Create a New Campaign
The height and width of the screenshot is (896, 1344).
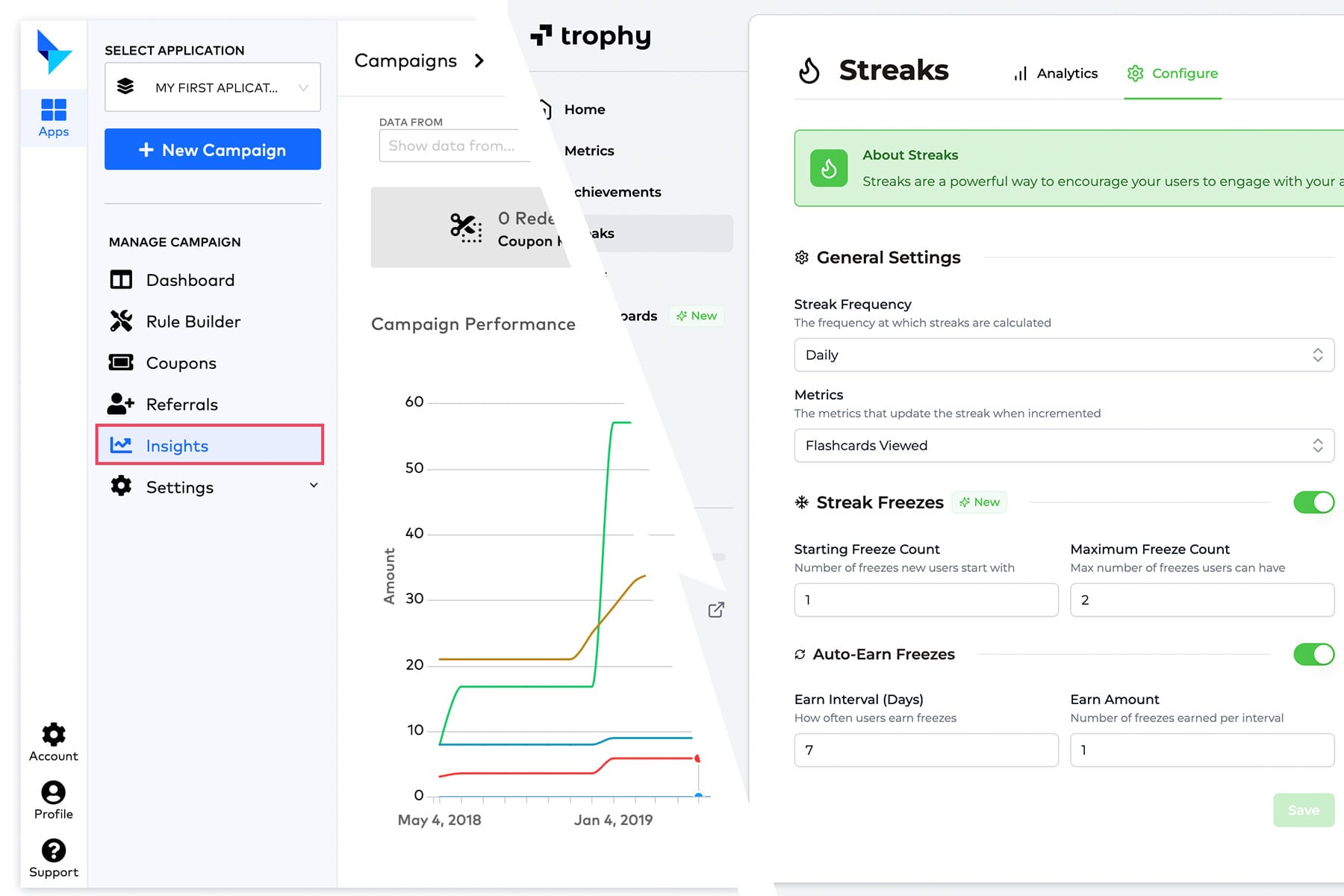[x=212, y=149]
